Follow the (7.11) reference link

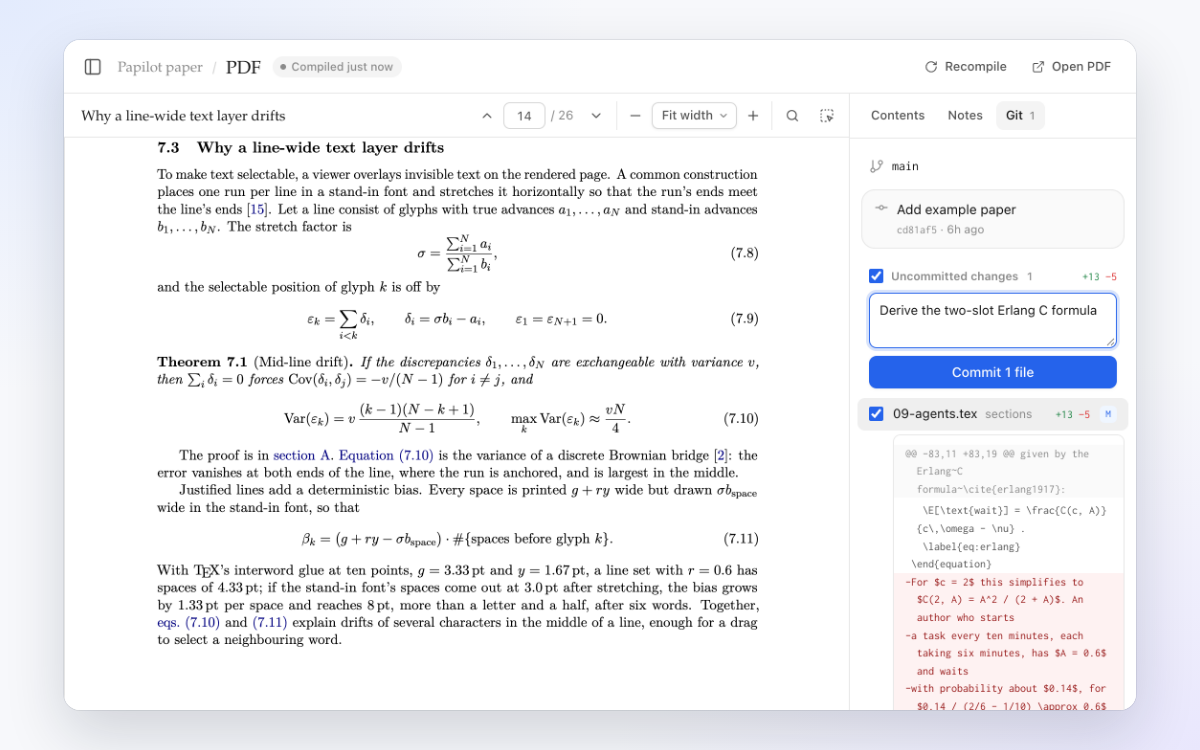(x=270, y=622)
